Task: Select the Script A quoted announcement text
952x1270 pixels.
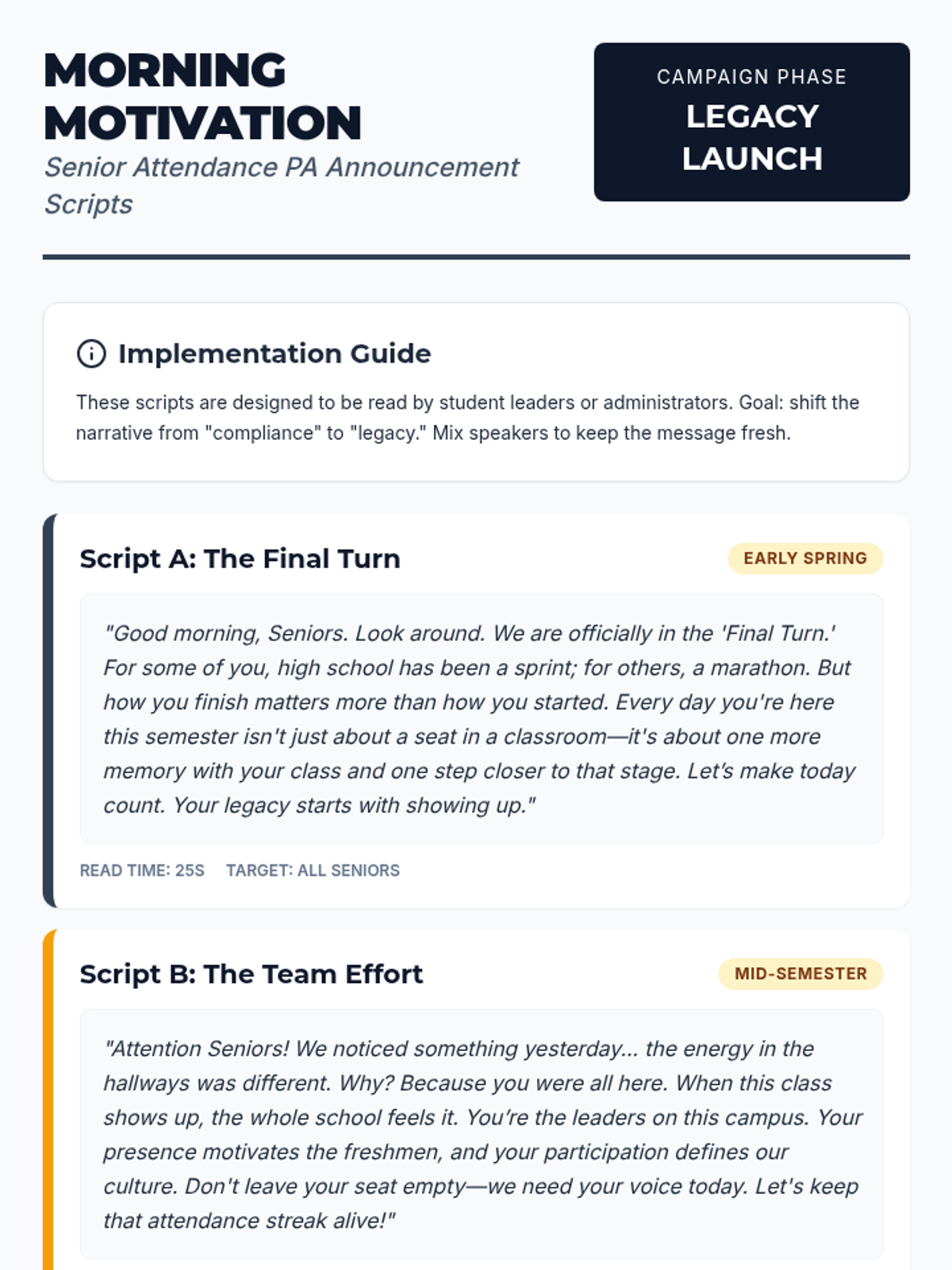Action: tap(481, 719)
